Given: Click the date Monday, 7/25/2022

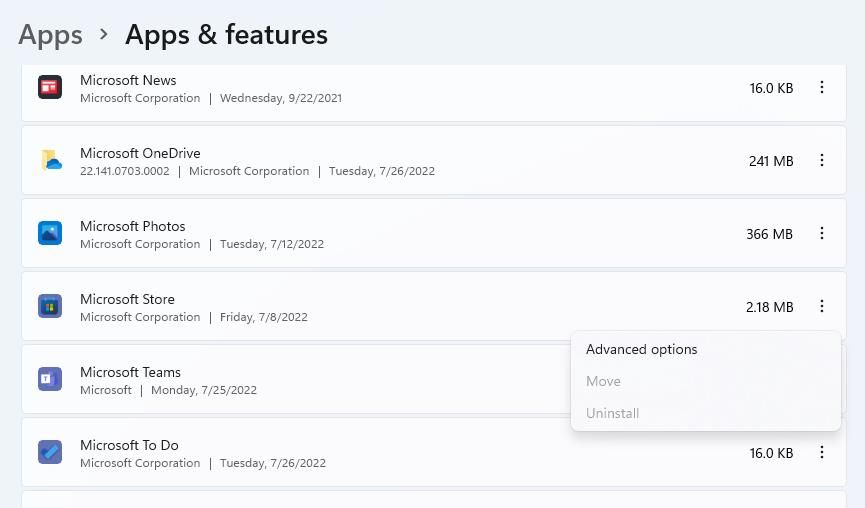Looking at the screenshot, I should tap(204, 390).
